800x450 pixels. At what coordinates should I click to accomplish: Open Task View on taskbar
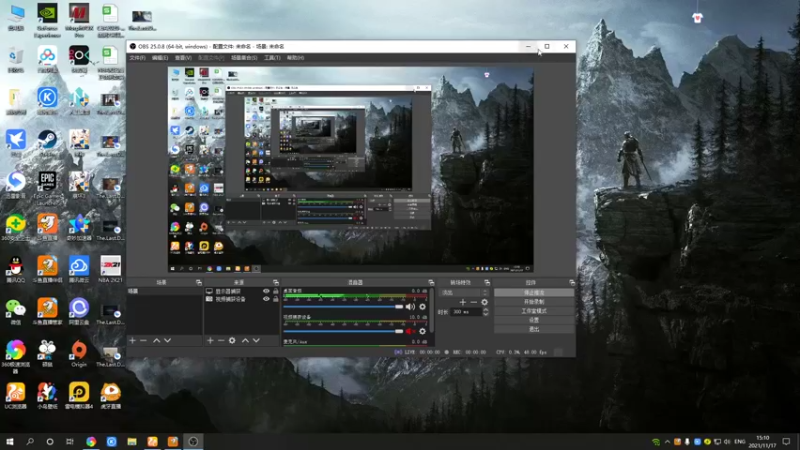point(70,441)
